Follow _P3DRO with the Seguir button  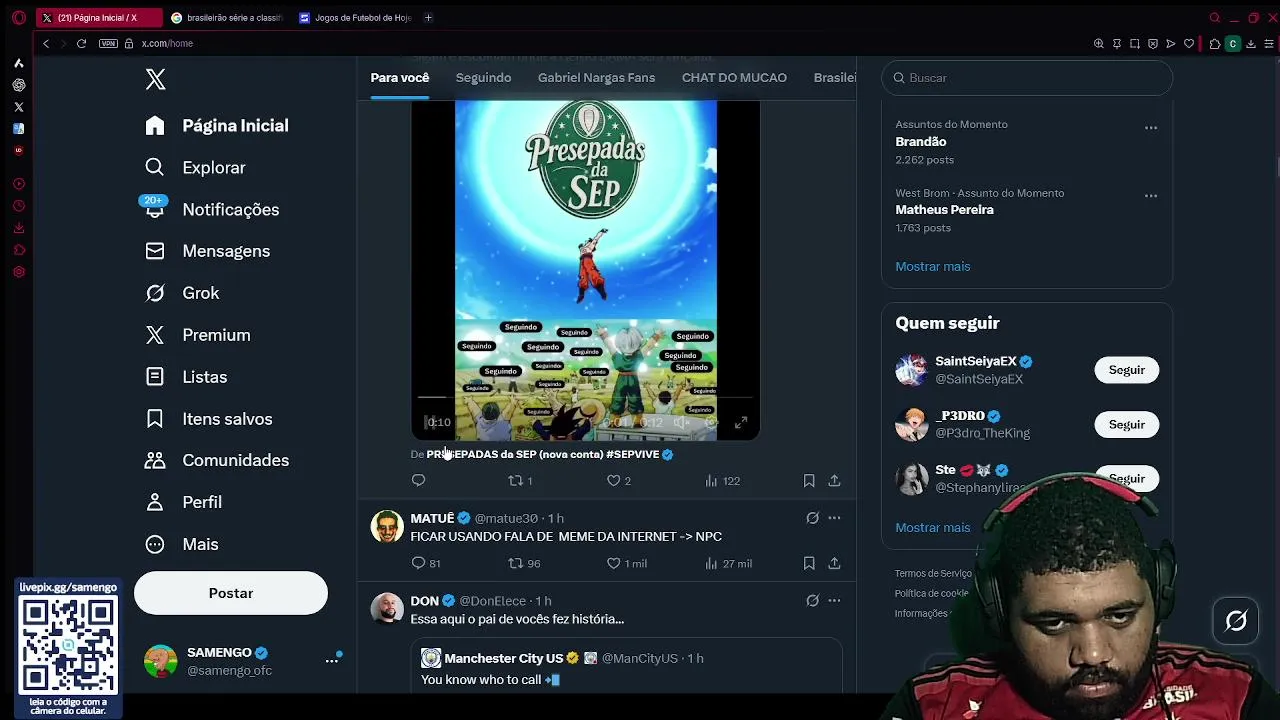coord(1126,424)
